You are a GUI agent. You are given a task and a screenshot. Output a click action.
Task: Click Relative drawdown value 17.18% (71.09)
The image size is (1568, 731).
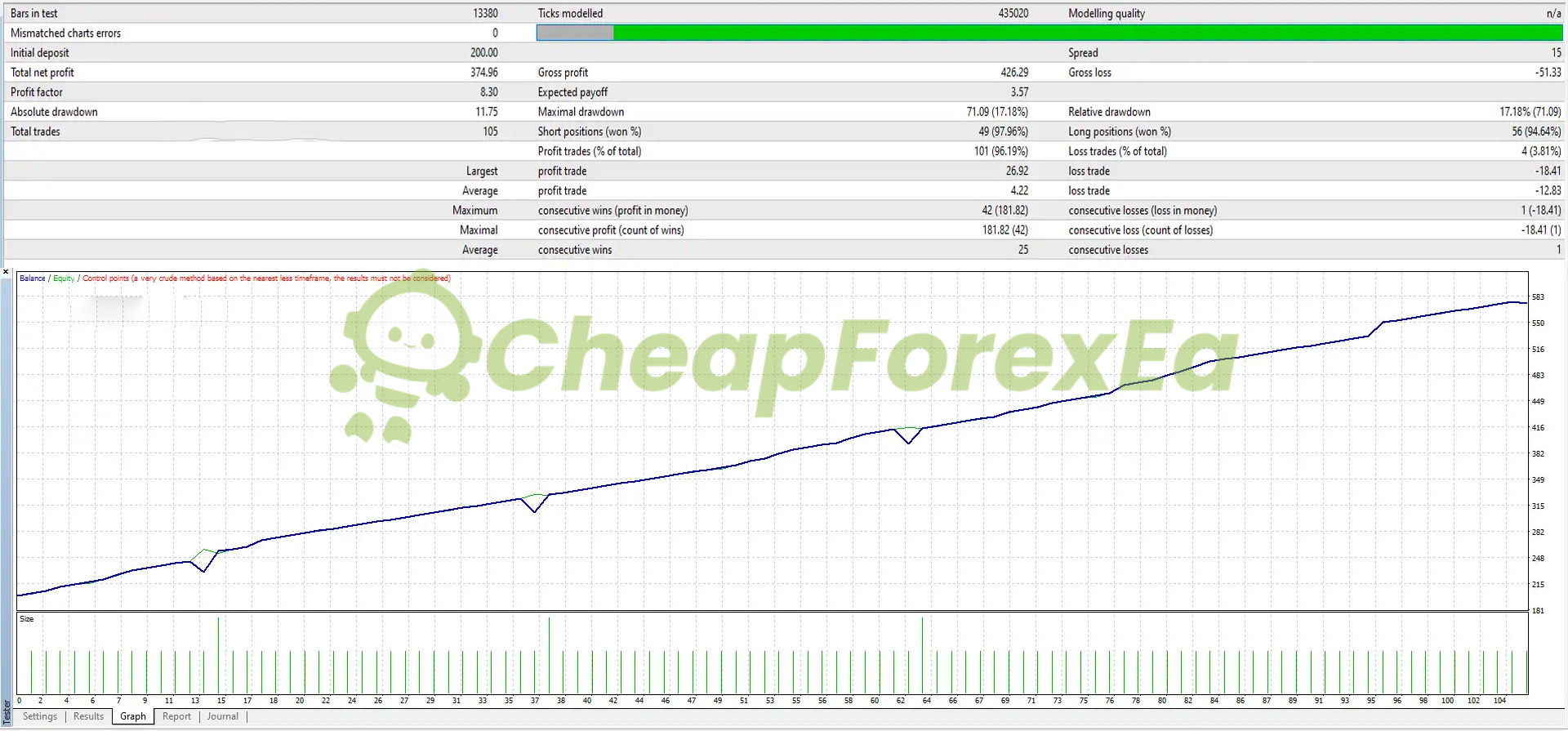1530,112
